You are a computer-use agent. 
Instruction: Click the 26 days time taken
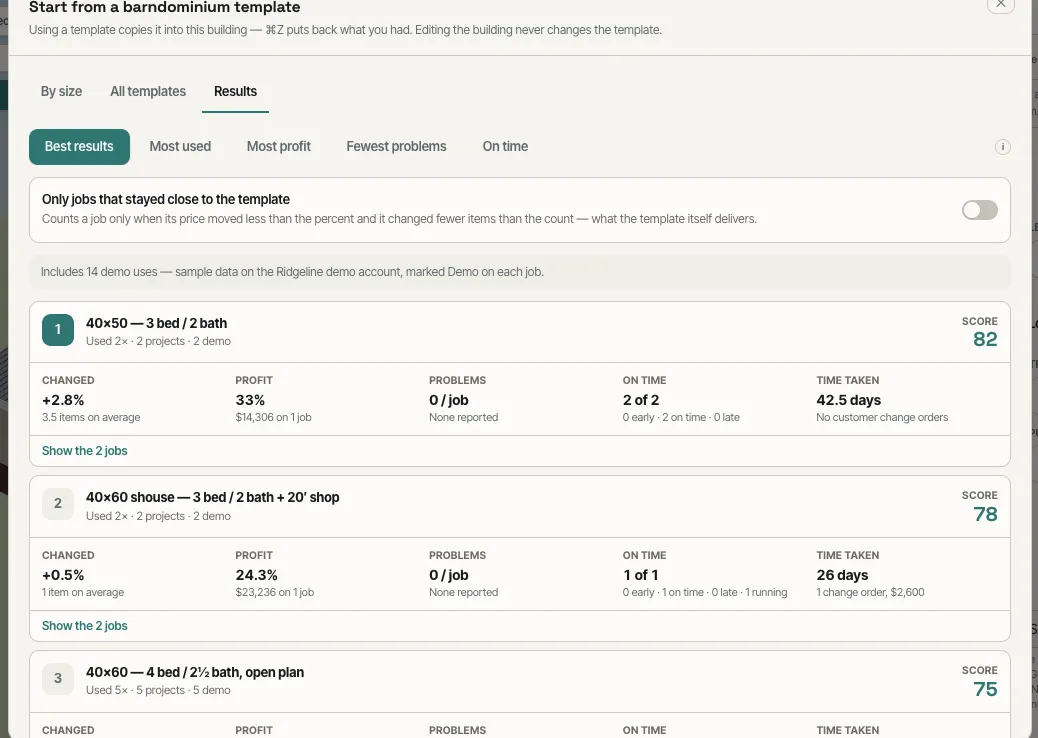point(842,575)
